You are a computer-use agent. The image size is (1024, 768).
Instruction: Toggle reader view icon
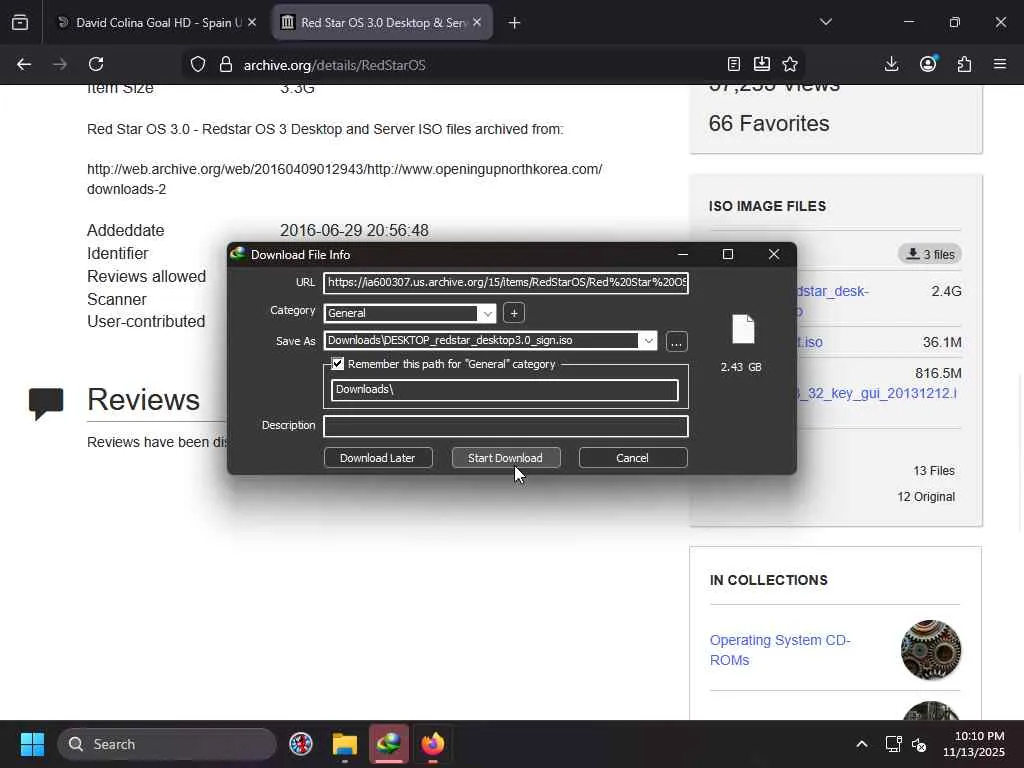(733, 64)
